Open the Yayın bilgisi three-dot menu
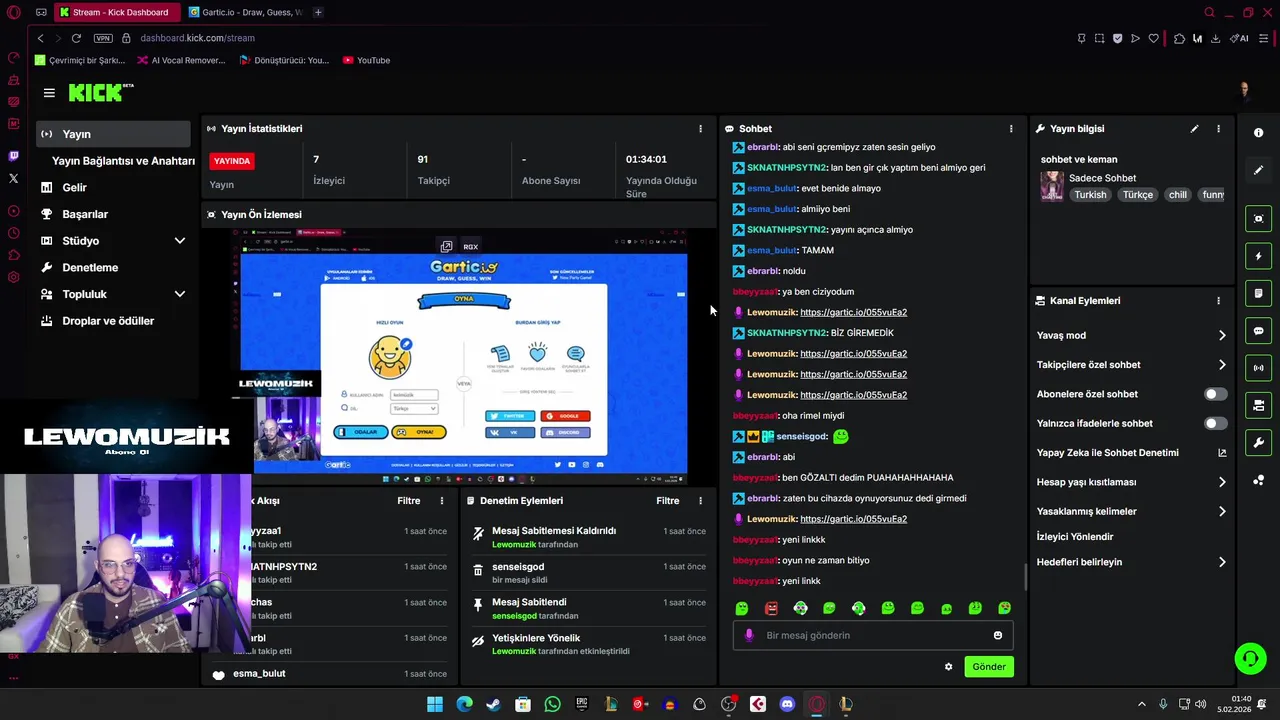This screenshot has width=1280, height=720. [x=1218, y=129]
